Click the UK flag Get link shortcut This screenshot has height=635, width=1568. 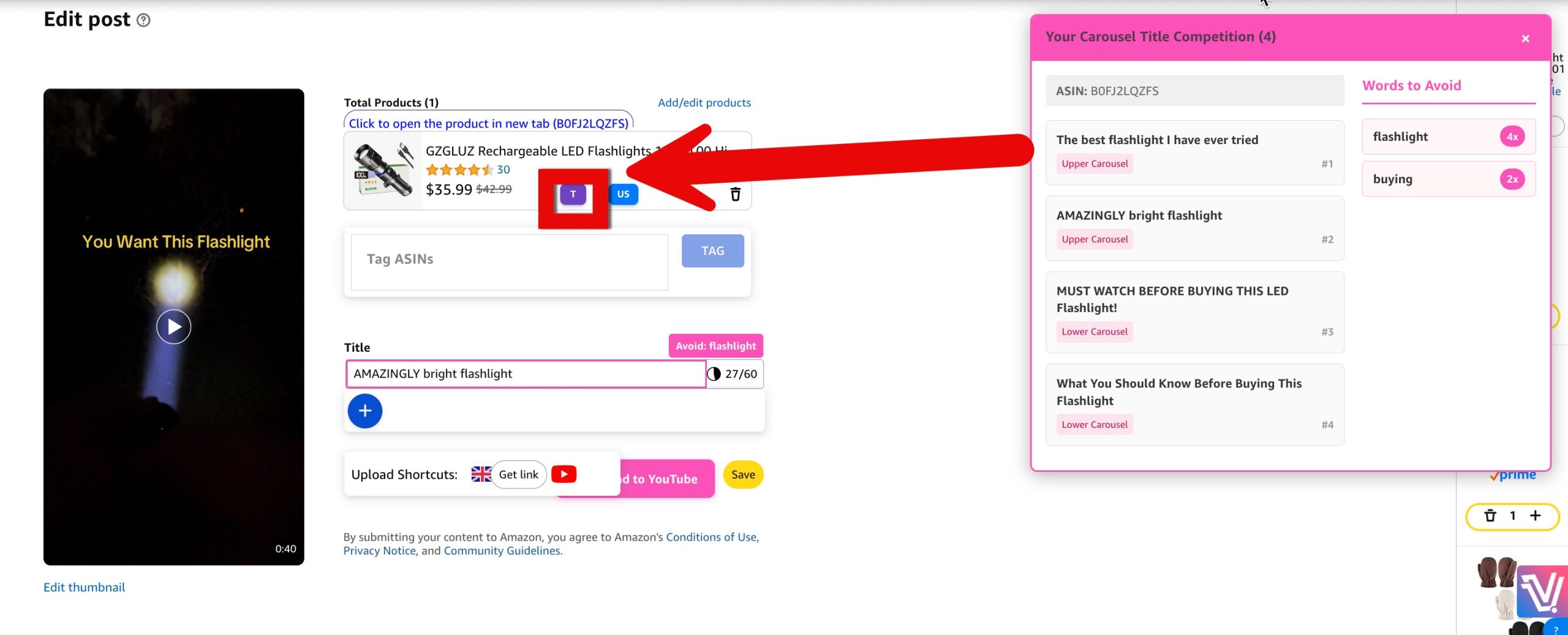[x=518, y=473]
